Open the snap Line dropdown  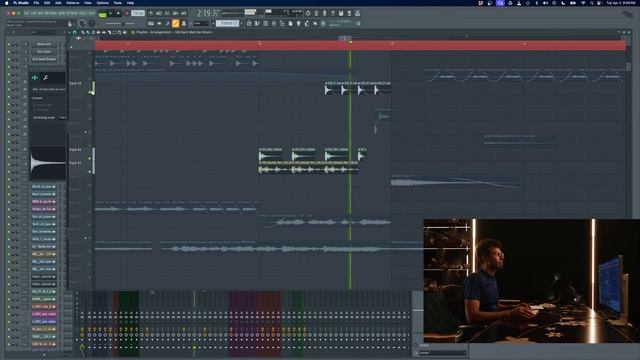point(201,24)
